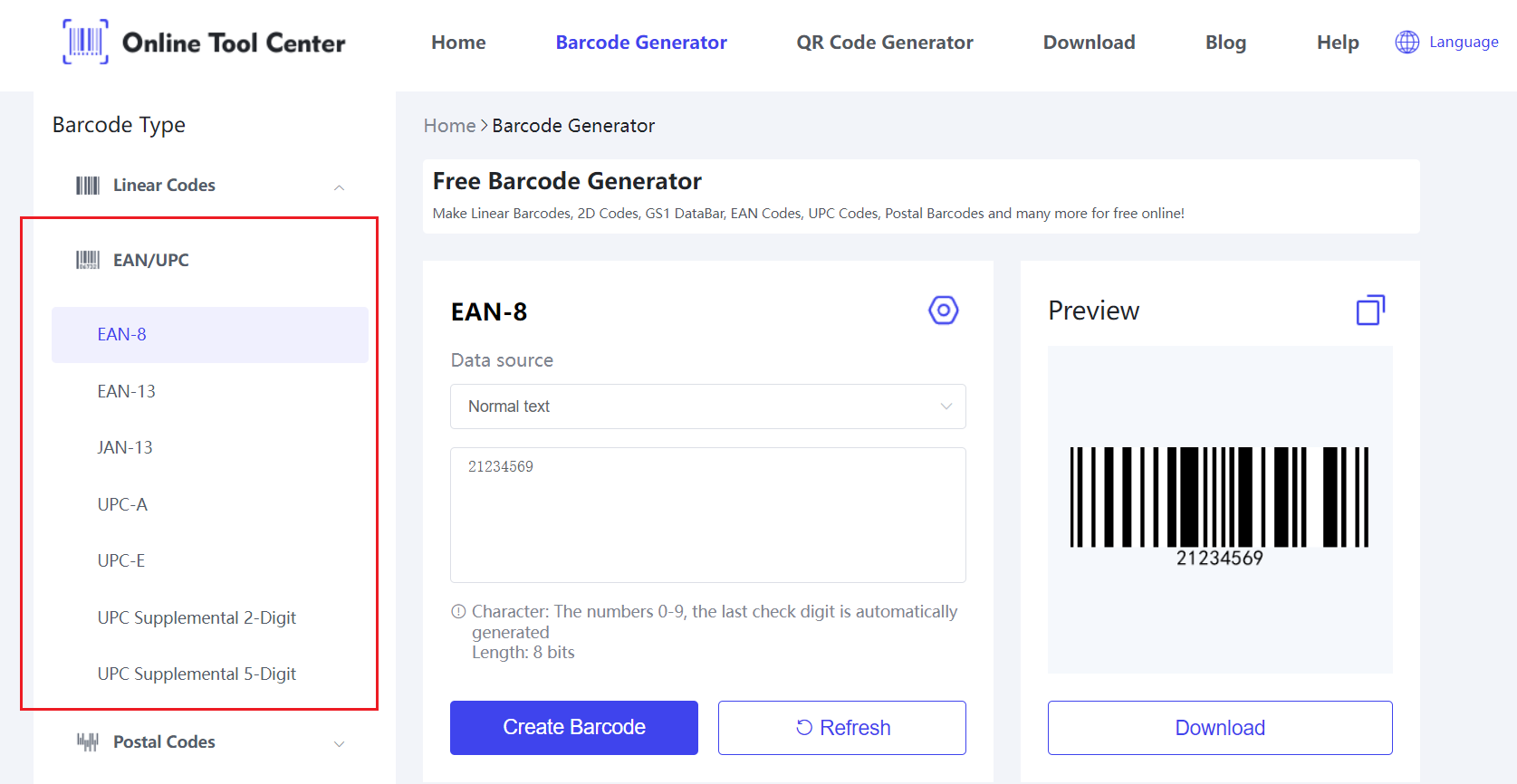Screen dimensions: 1517x784
Task: Click the EAN/UPC barcode icon
Action: [88, 261]
